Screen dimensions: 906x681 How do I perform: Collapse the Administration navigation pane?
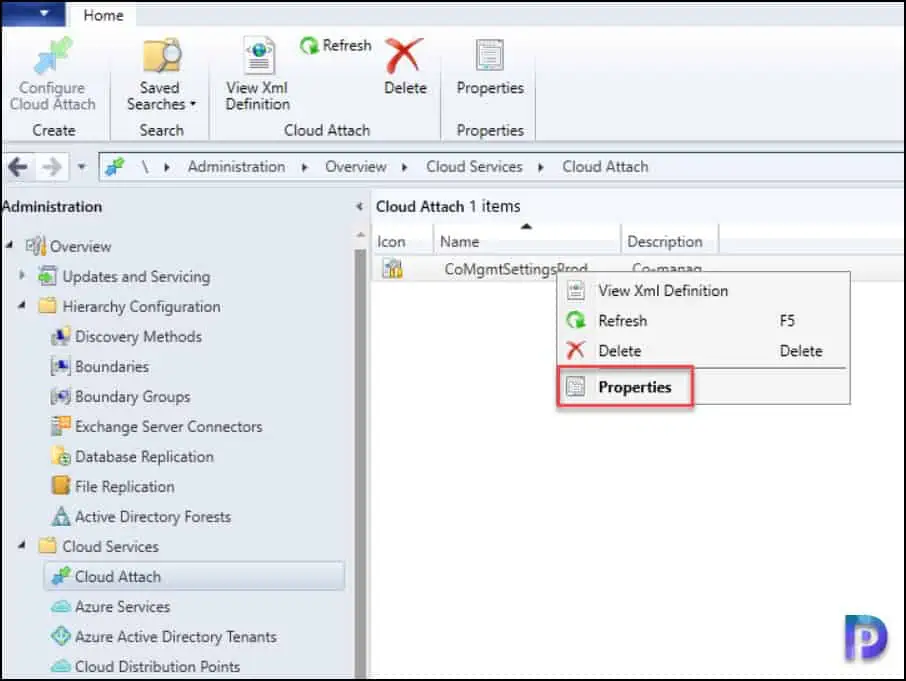359,206
